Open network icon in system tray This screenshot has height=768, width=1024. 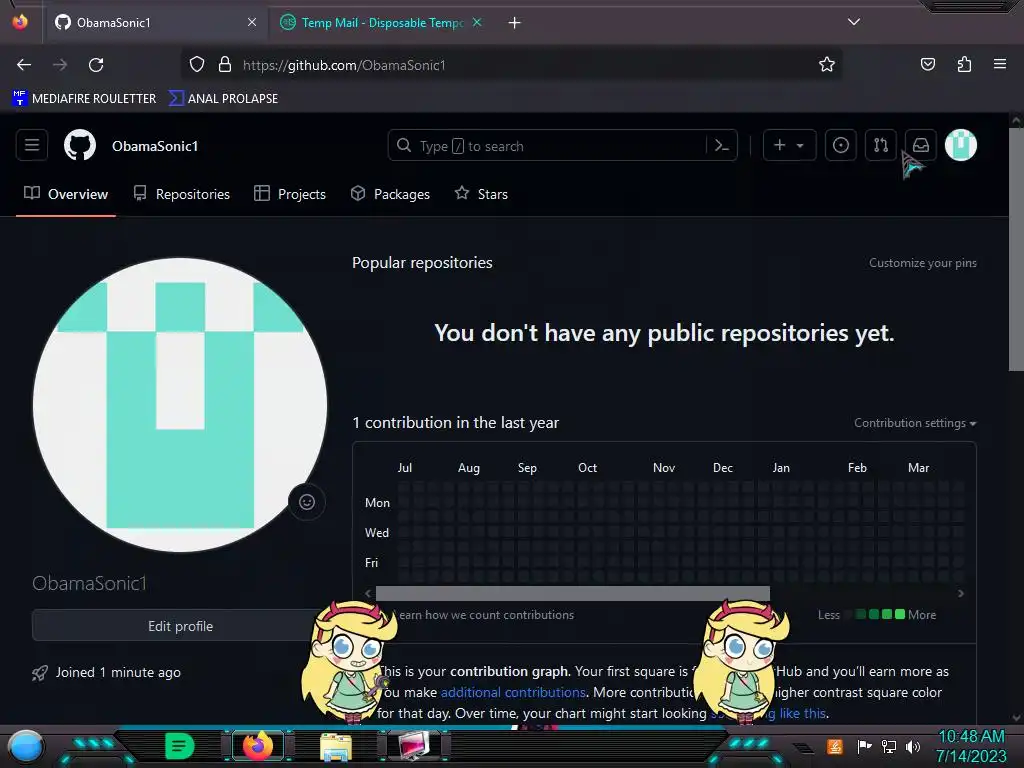pyautogui.click(x=888, y=746)
